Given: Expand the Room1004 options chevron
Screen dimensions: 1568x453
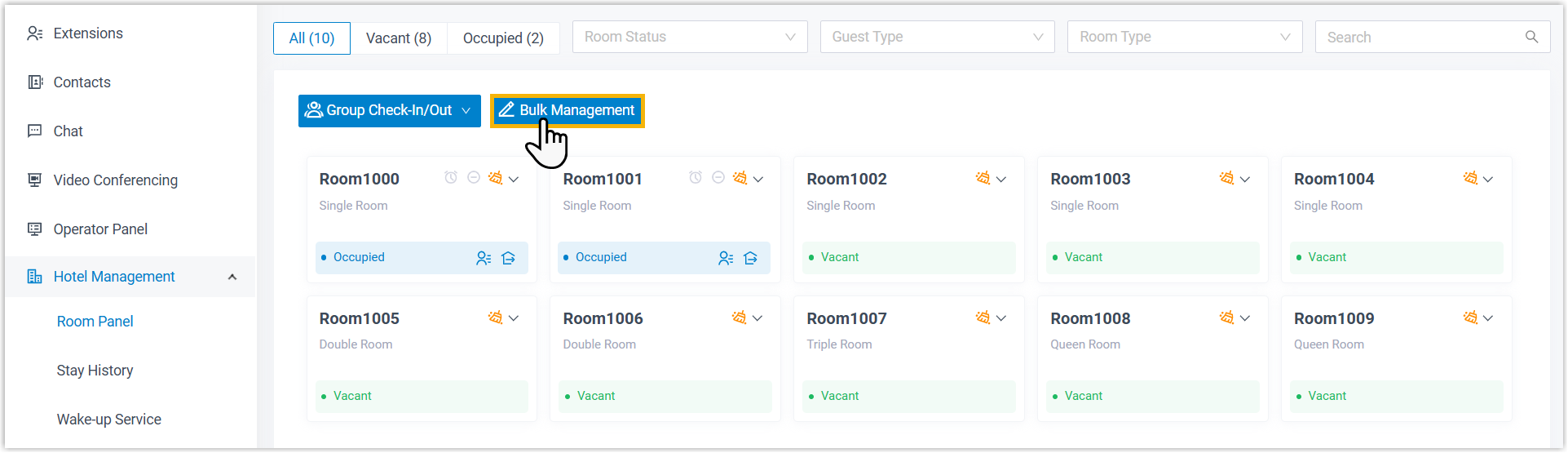Looking at the screenshot, I should pyautogui.click(x=1488, y=180).
